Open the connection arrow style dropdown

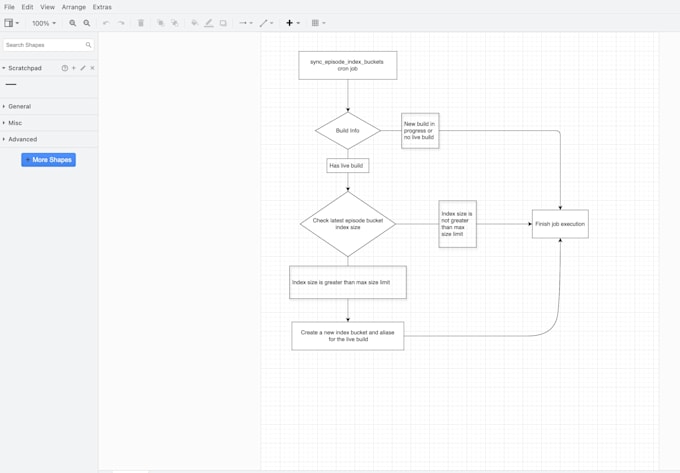click(245, 23)
